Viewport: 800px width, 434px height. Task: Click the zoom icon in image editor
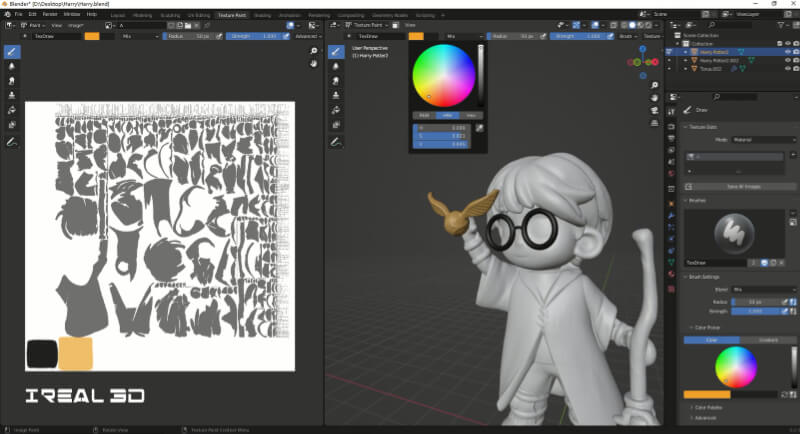pyautogui.click(x=314, y=50)
